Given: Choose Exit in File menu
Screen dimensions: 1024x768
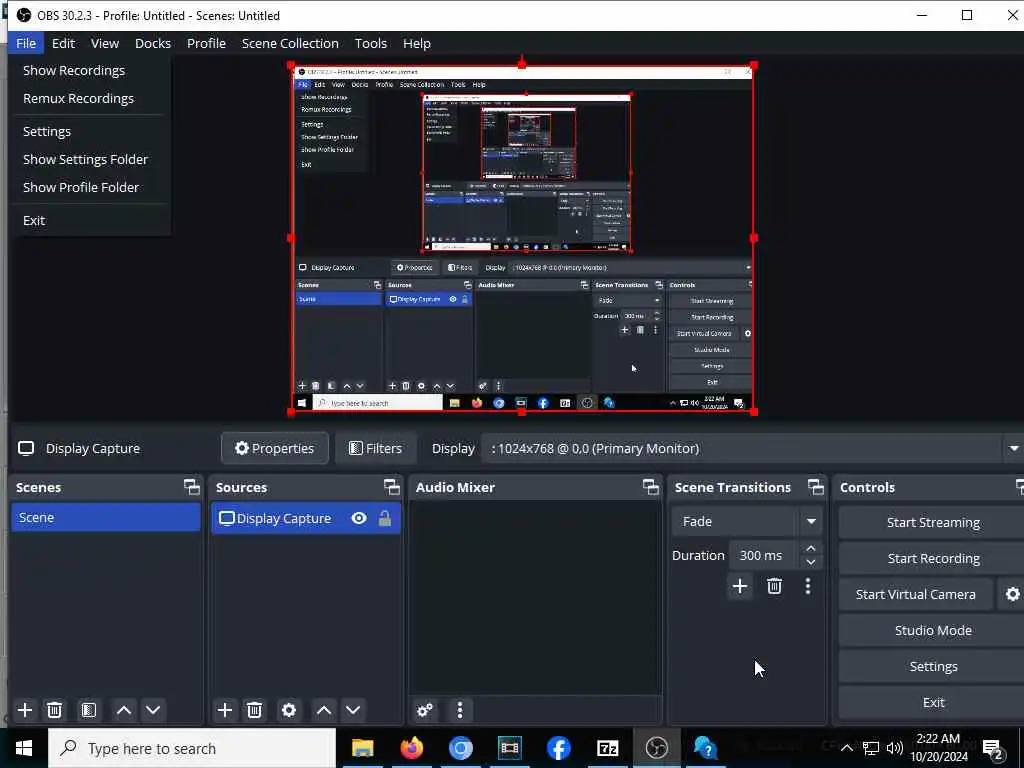Looking at the screenshot, I should 91,221.
